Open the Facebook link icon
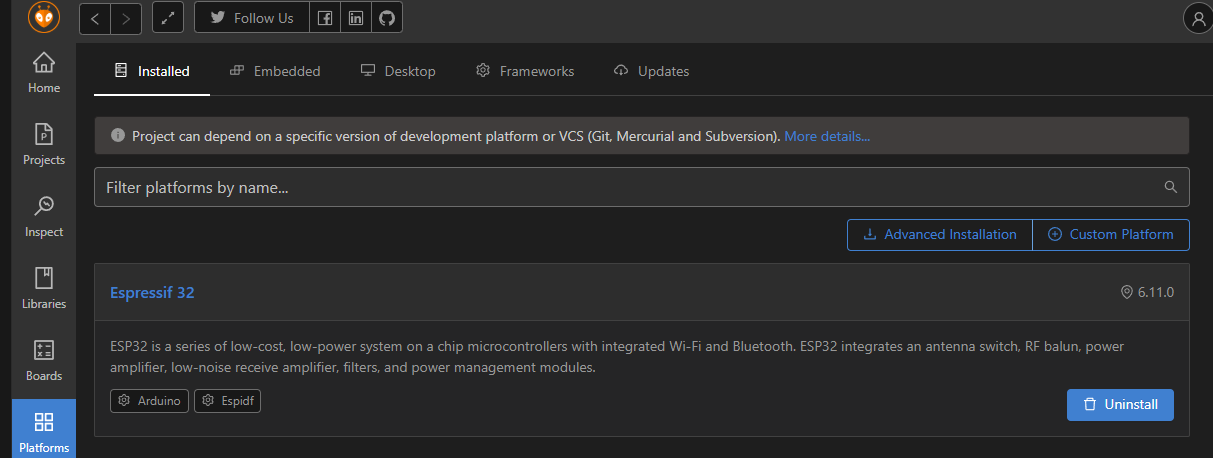The height and width of the screenshot is (458, 1213). 324,18
